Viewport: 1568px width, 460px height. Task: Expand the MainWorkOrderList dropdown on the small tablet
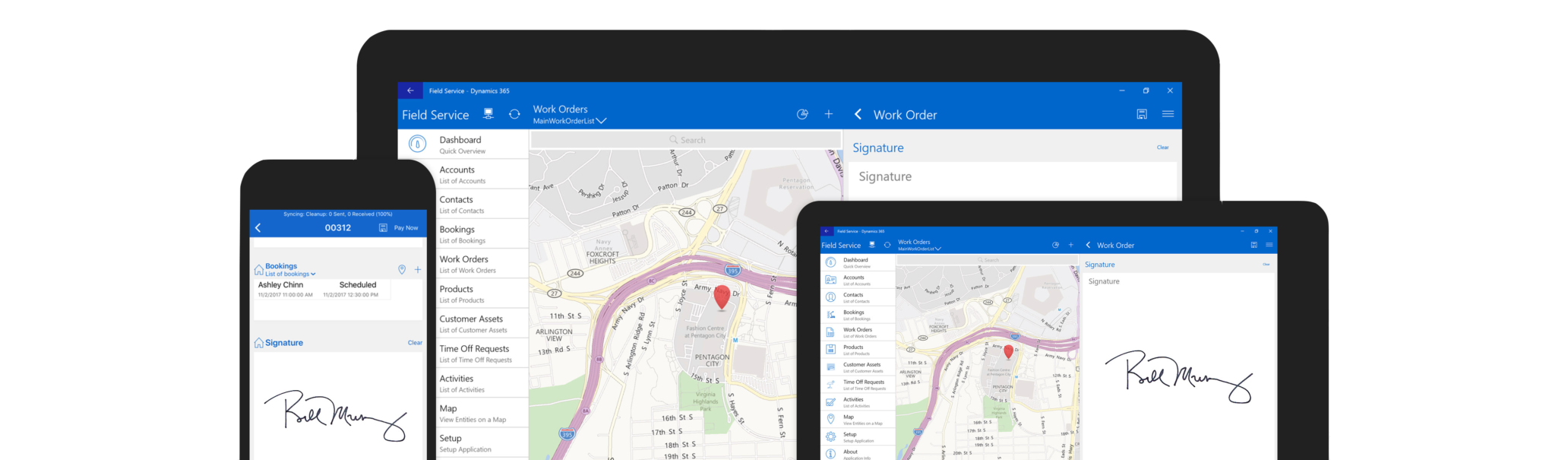click(x=919, y=249)
